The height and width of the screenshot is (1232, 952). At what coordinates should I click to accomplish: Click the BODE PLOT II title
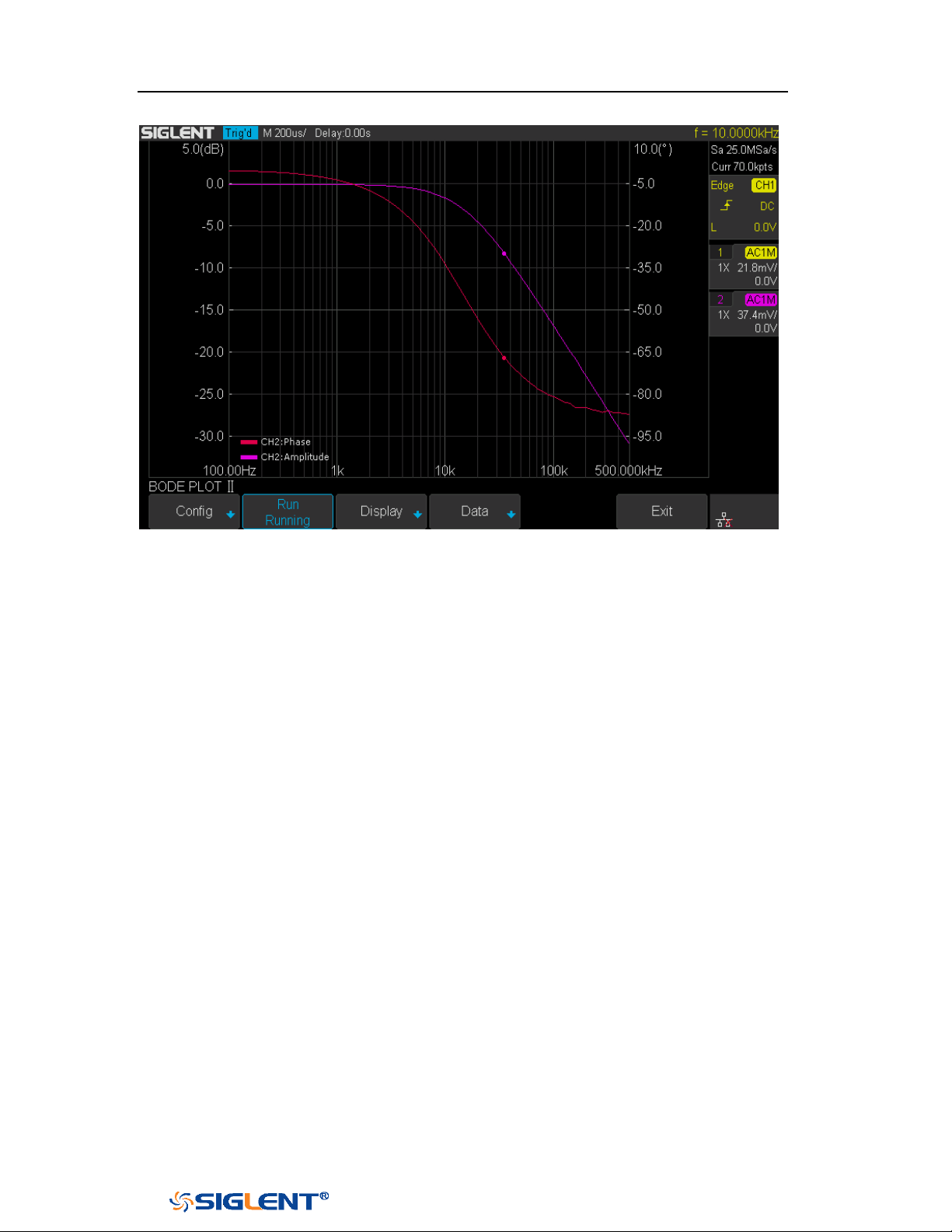[x=191, y=487]
